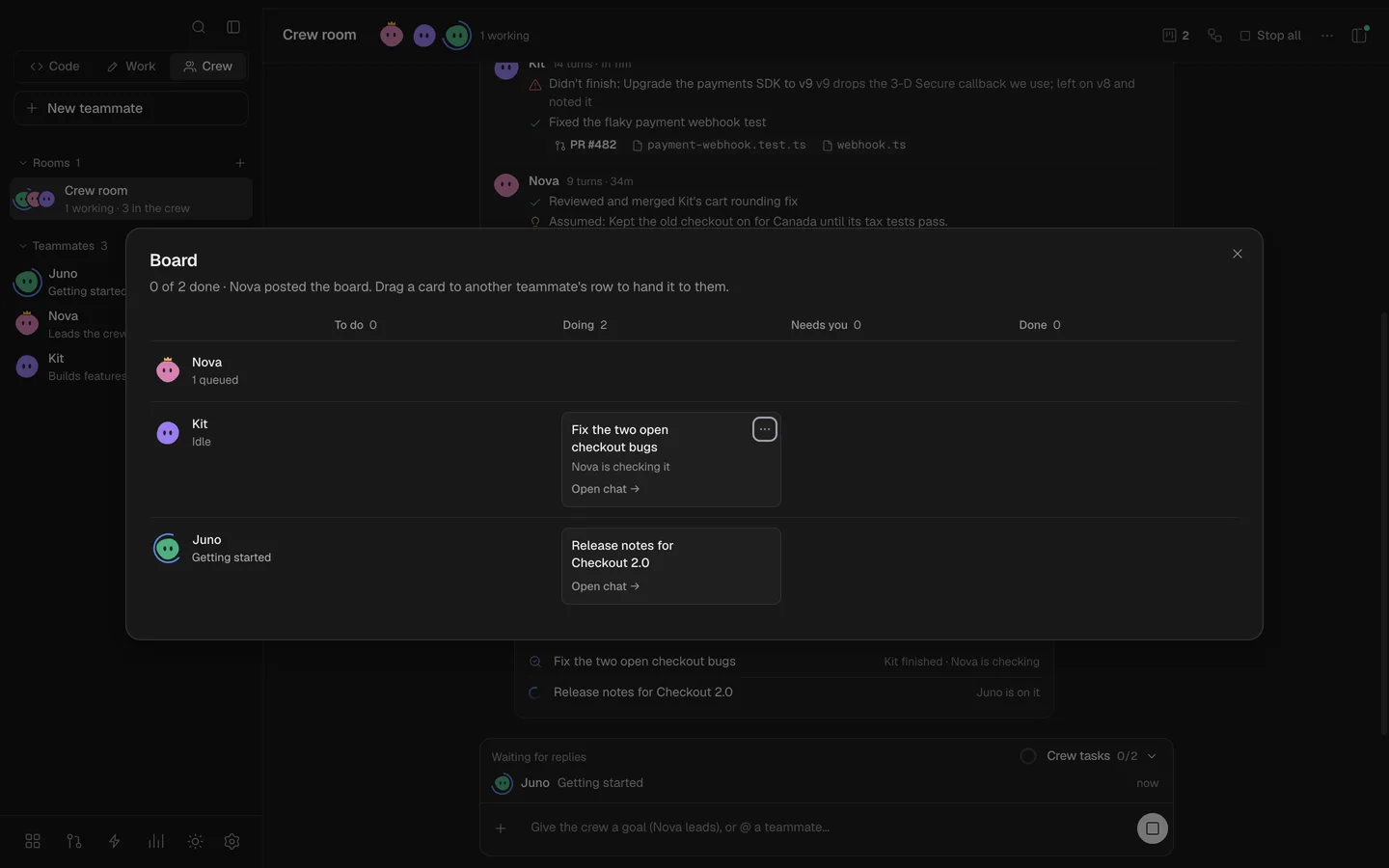The height and width of the screenshot is (868, 1389).
Task: Click the New teammate button
Action: [131, 108]
